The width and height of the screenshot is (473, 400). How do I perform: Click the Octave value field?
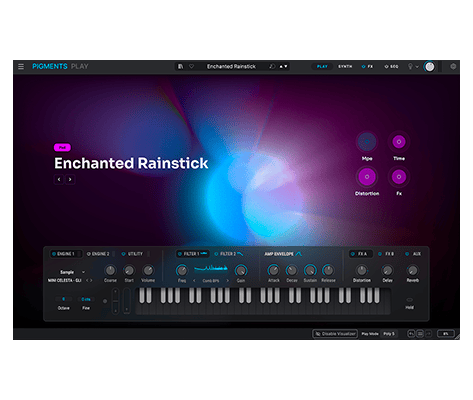click(63, 299)
